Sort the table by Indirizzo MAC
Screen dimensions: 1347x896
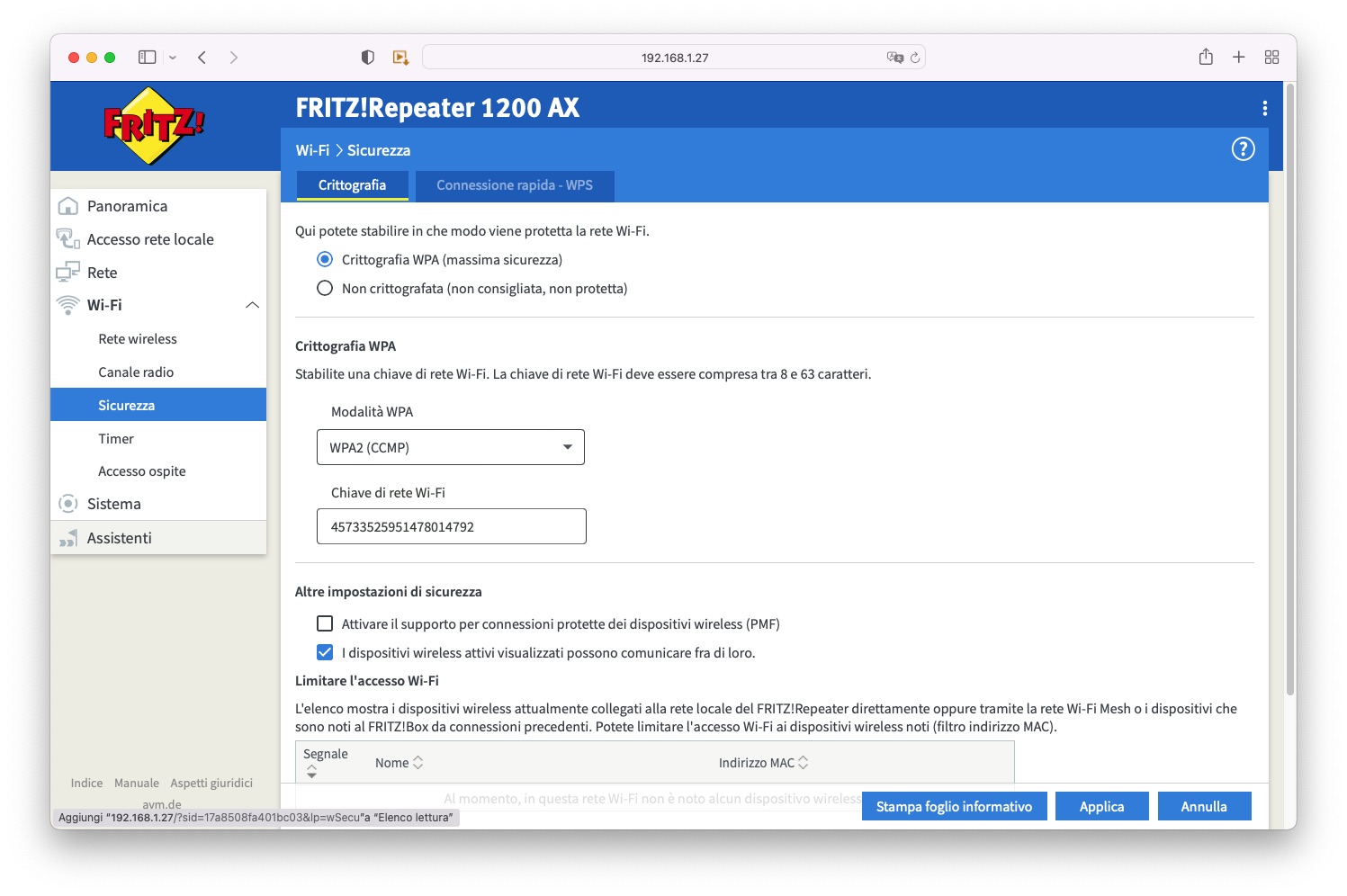pyautogui.click(x=804, y=763)
